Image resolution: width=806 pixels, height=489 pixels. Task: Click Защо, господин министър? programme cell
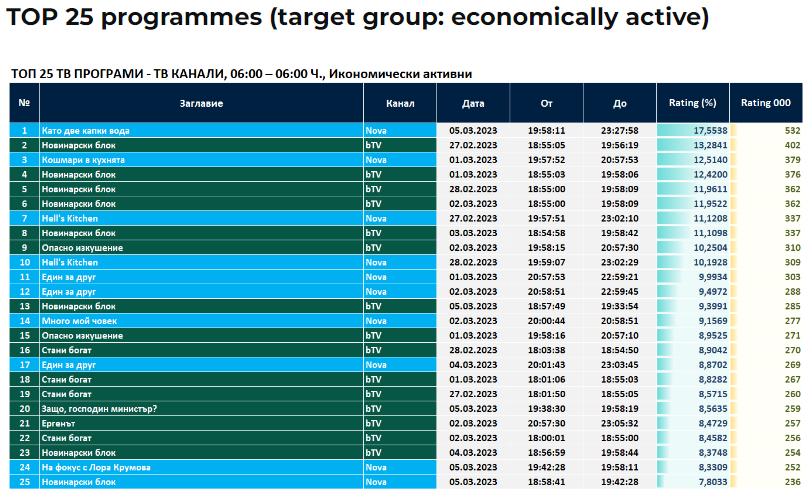99,408
